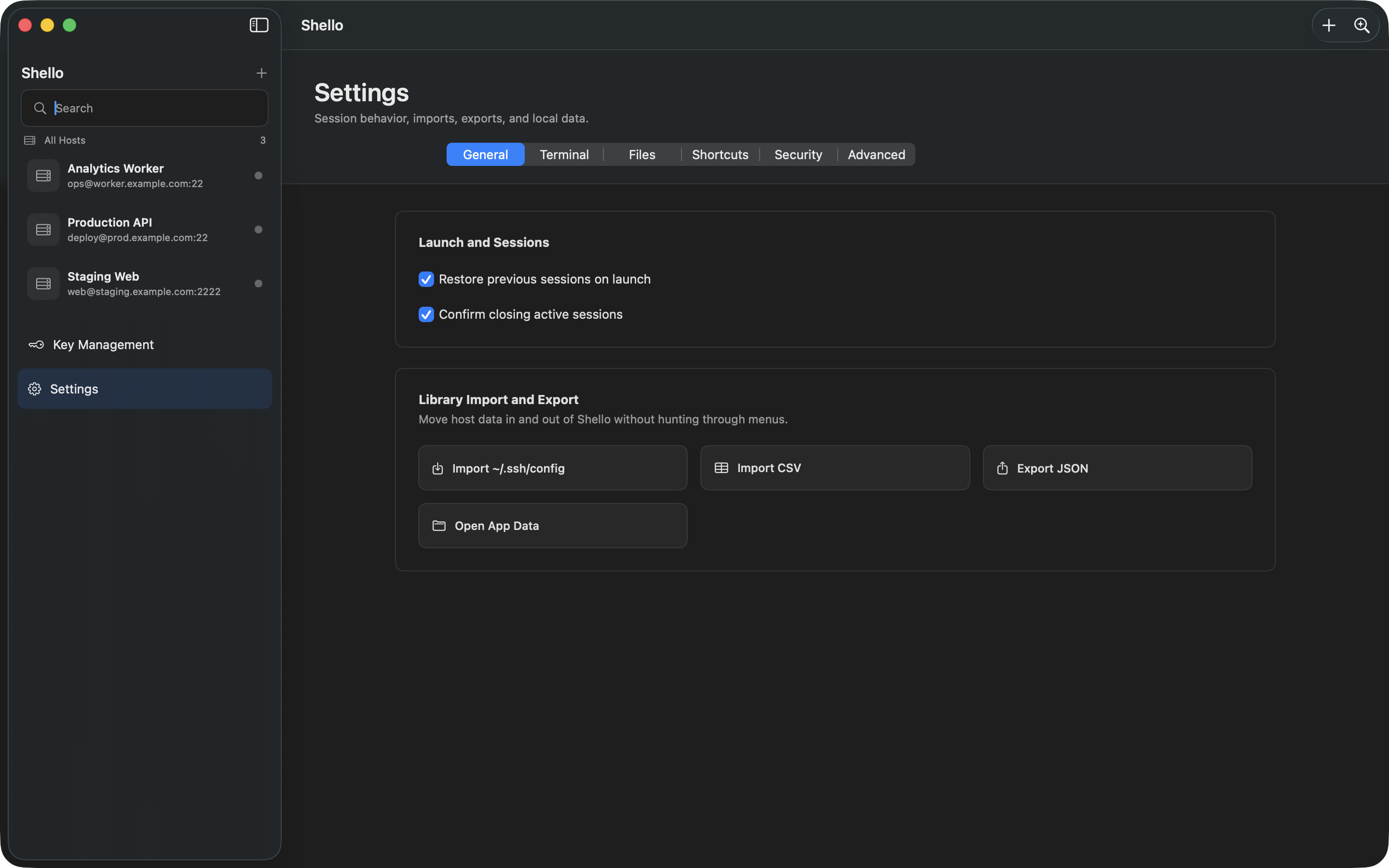This screenshot has width=1389, height=868.
Task: Uncheck Restore previous sessions on launch
Action: click(426, 279)
